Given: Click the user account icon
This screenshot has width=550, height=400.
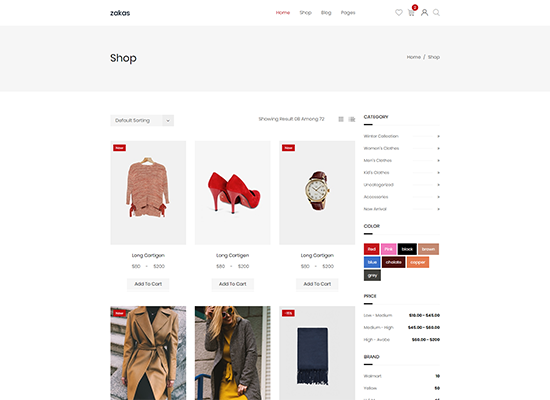Looking at the screenshot, I should click(x=424, y=13).
